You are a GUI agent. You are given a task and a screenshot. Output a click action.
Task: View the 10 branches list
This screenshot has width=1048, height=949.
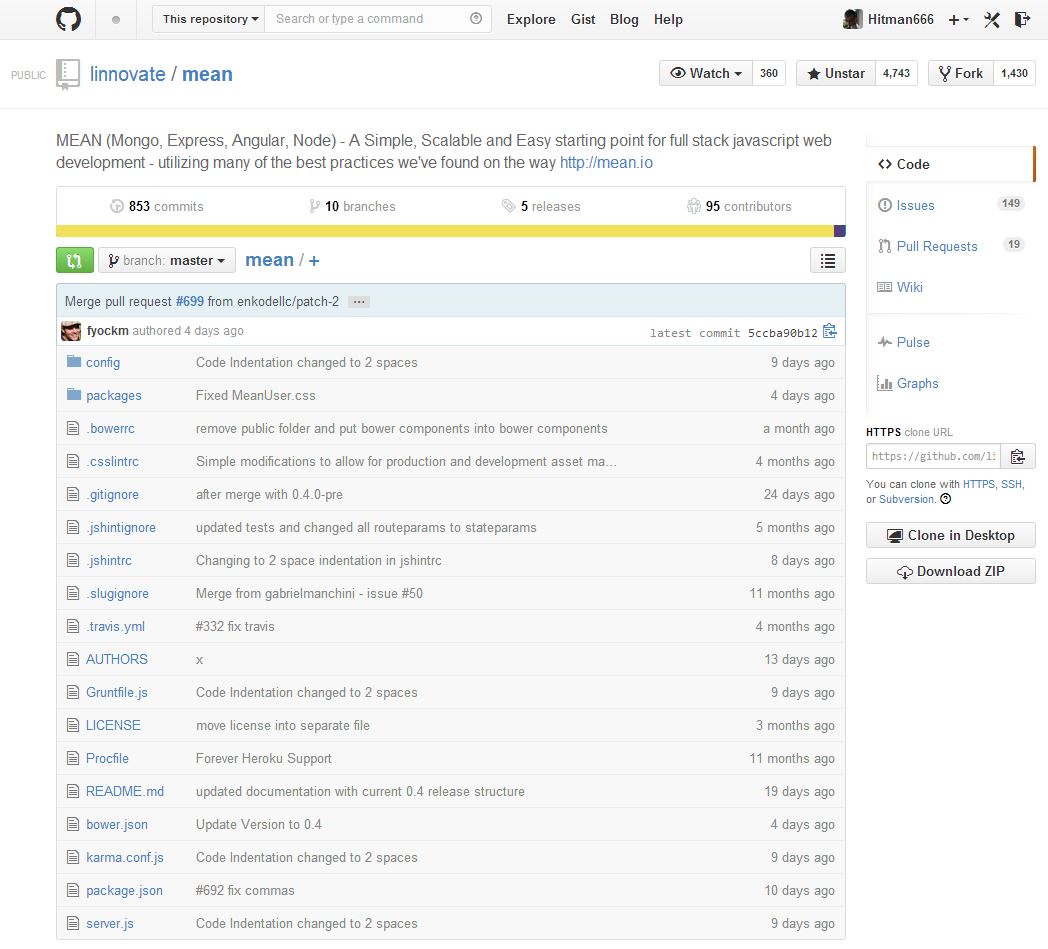pos(352,207)
